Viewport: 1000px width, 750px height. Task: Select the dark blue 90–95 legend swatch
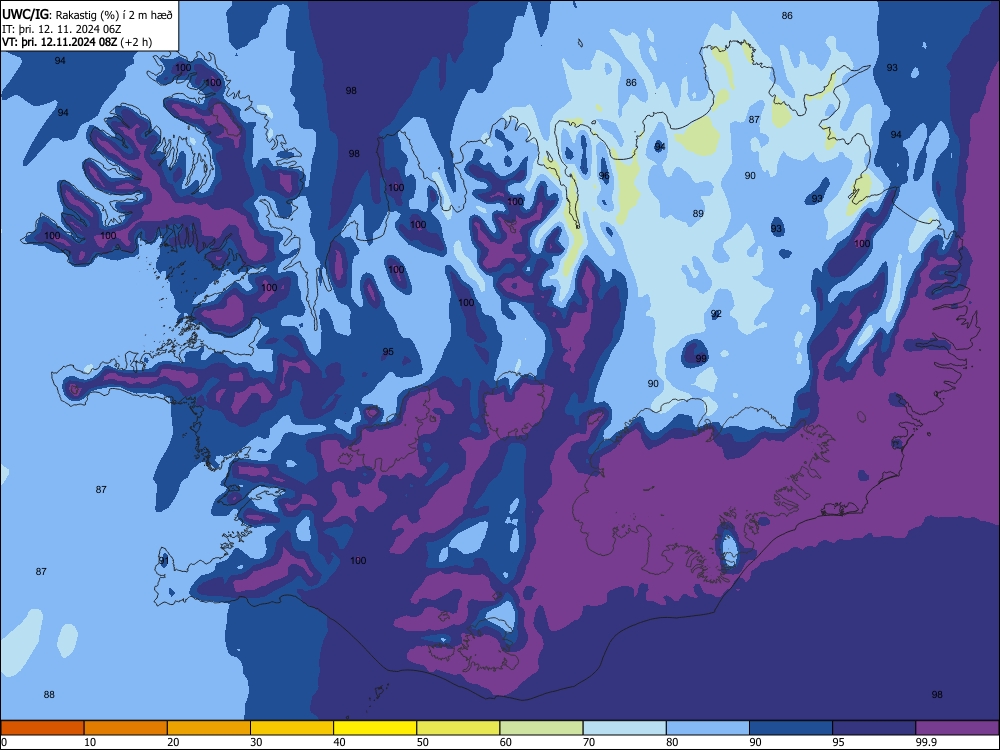(791, 728)
